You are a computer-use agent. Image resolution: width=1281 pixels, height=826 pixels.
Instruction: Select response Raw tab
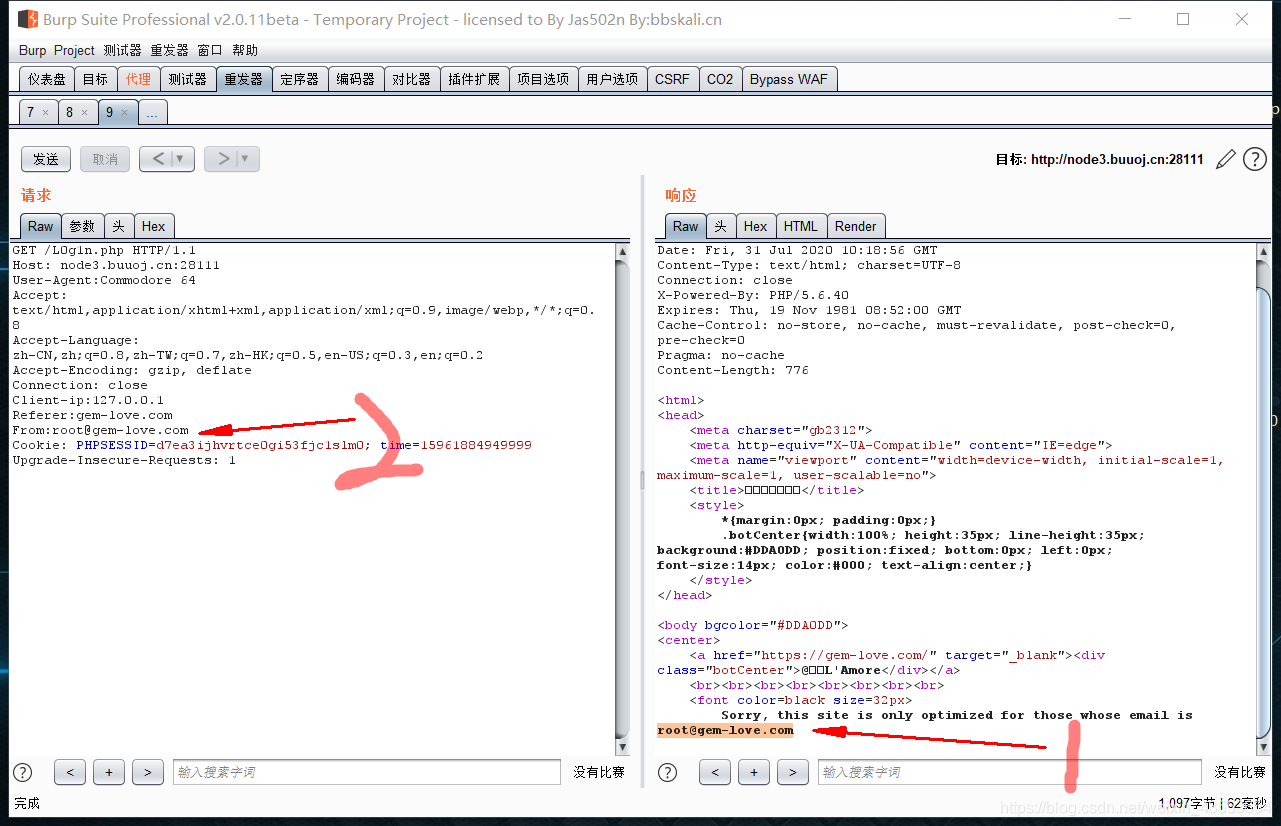point(686,226)
